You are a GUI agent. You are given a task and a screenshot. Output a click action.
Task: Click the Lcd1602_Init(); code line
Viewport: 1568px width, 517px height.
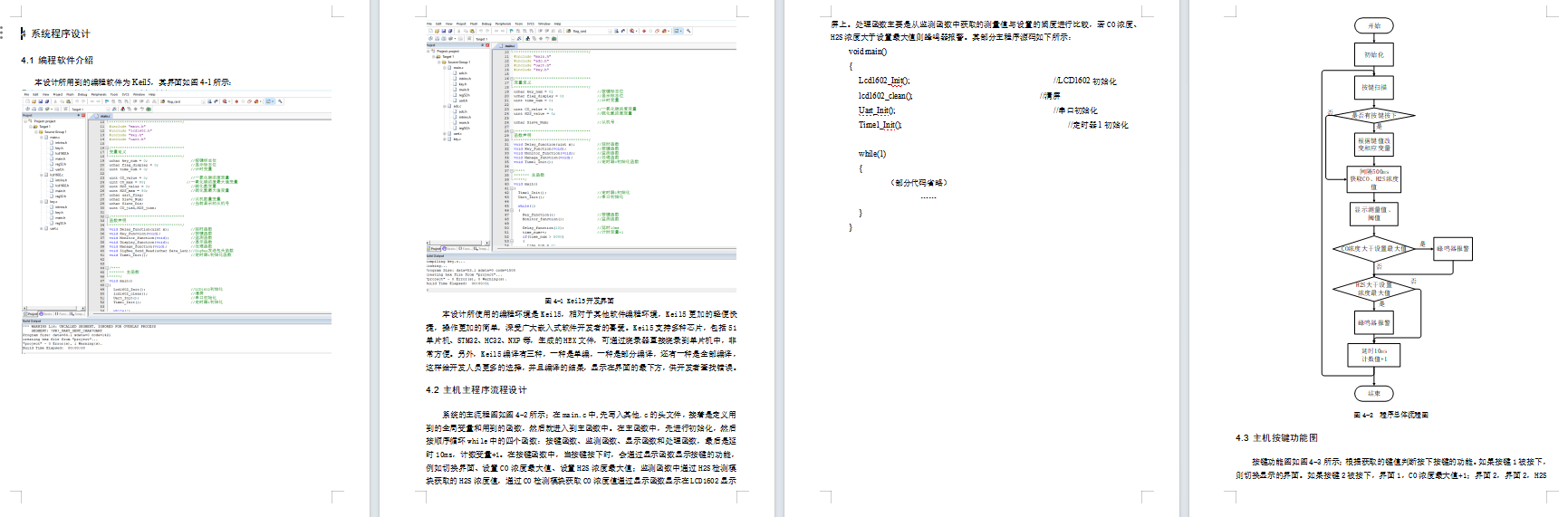coord(884,81)
